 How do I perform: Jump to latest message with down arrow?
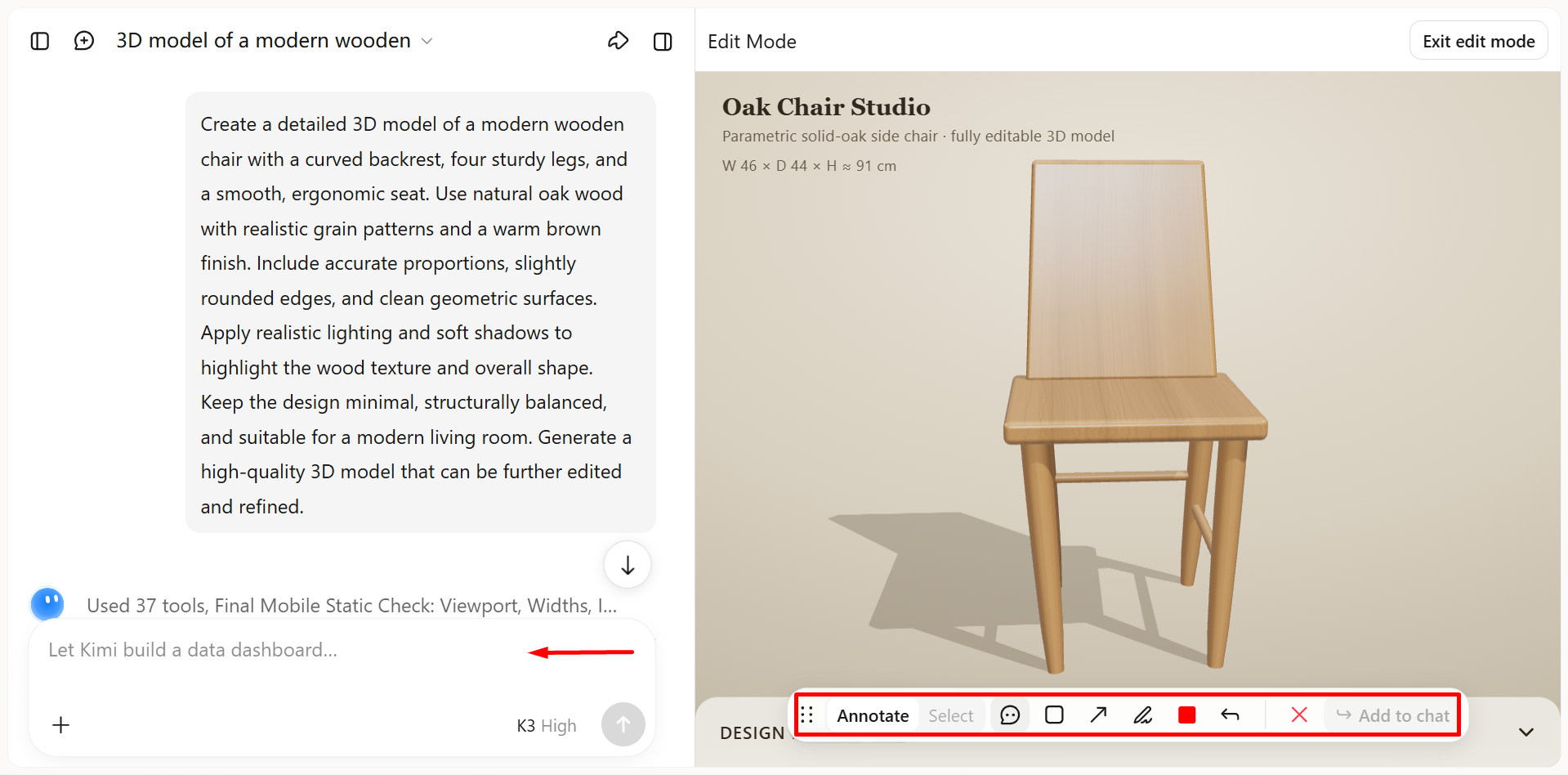628,565
